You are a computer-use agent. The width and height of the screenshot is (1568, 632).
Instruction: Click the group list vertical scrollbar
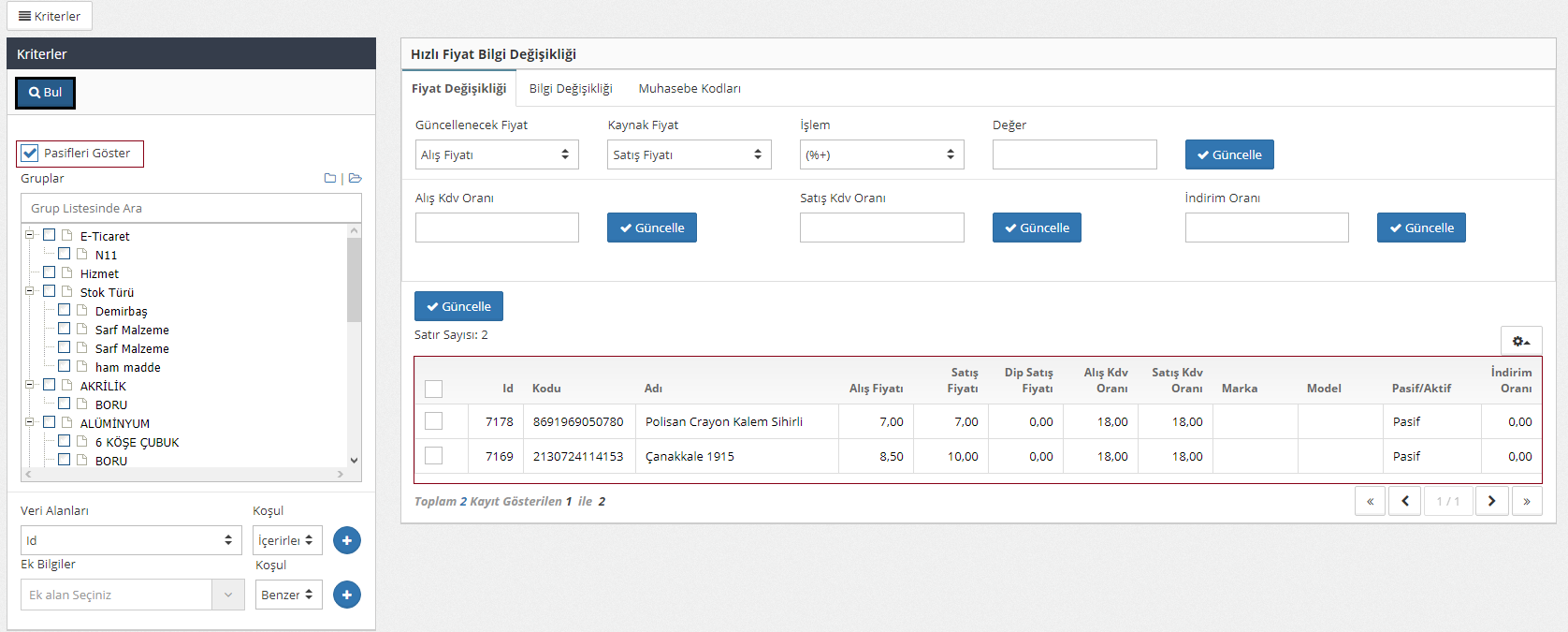(x=354, y=281)
